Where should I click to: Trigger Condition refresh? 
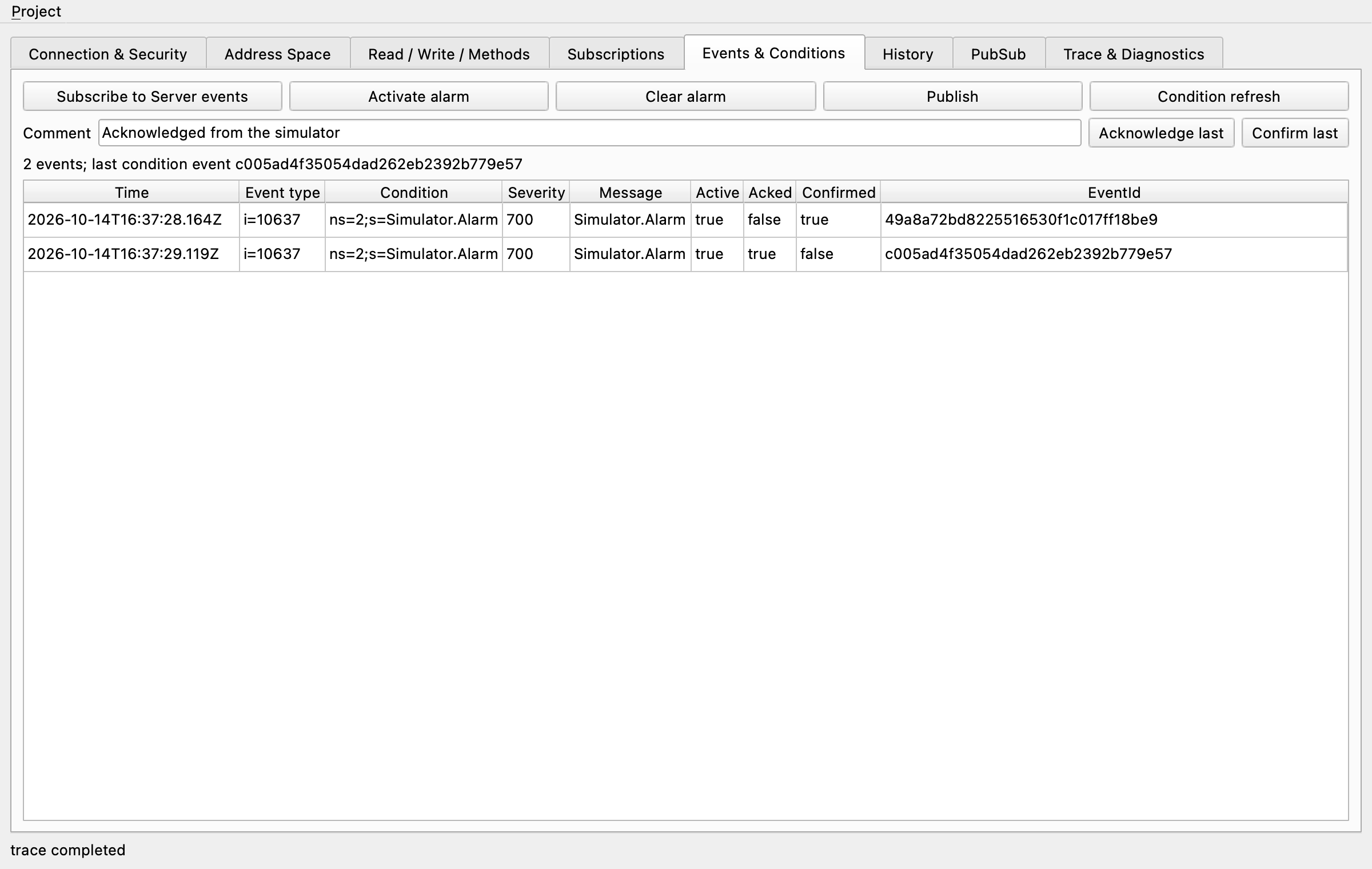(x=1219, y=96)
